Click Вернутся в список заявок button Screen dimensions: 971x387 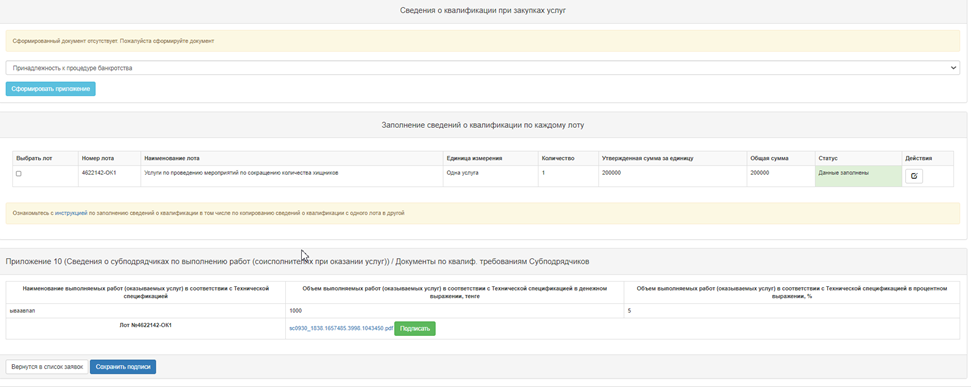(x=47, y=367)
